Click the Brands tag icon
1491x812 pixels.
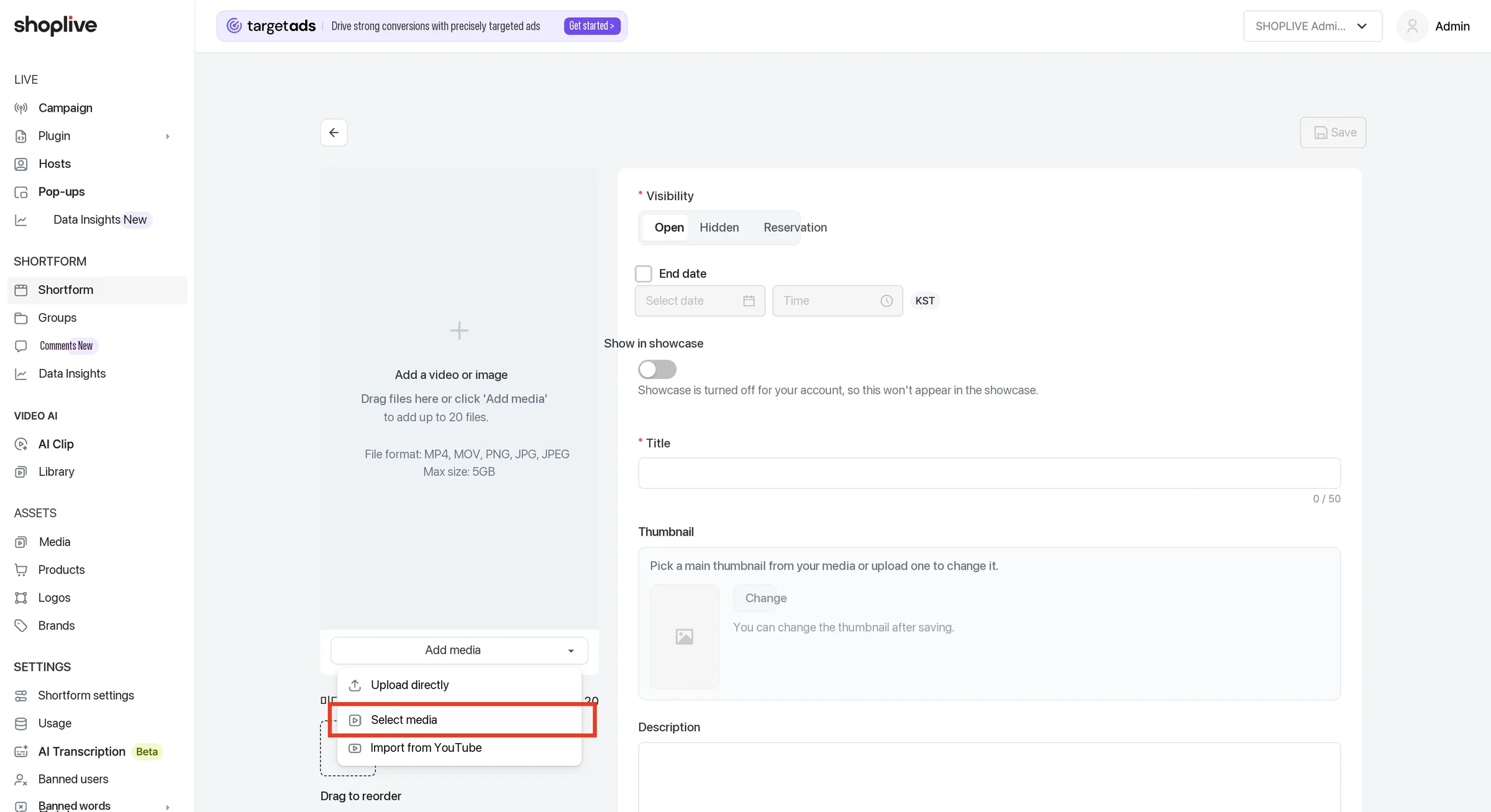(x=21, y=626)
